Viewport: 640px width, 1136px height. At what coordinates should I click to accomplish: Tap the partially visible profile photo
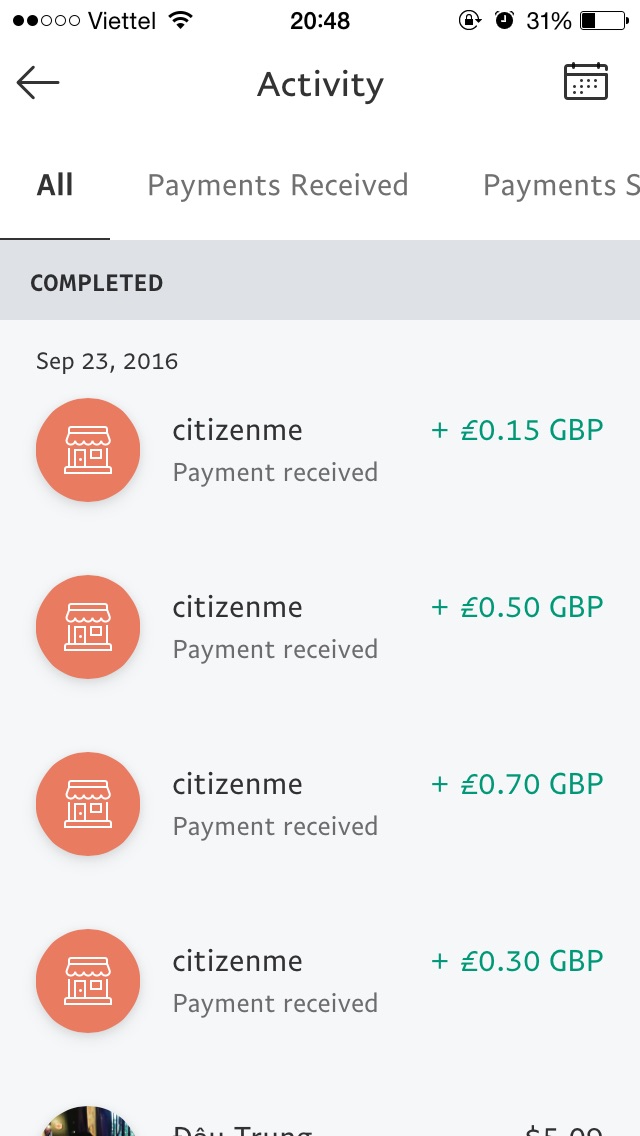(88, 1122)
